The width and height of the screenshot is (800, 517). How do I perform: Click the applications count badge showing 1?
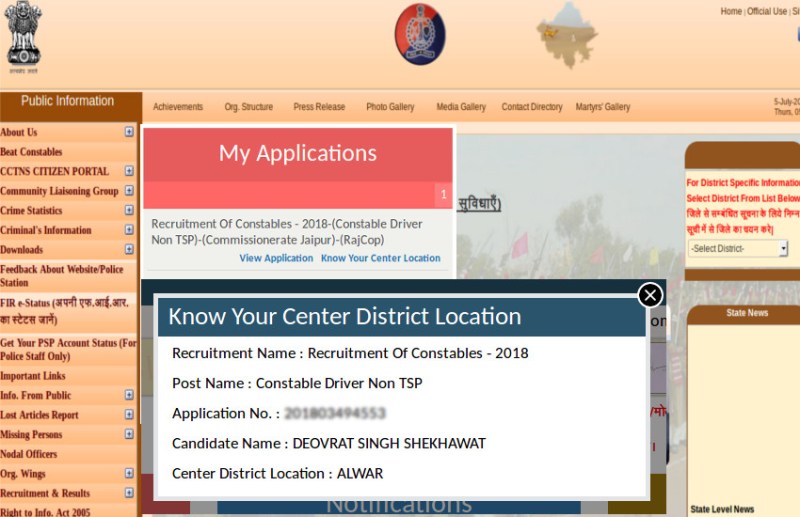point(443,194)
